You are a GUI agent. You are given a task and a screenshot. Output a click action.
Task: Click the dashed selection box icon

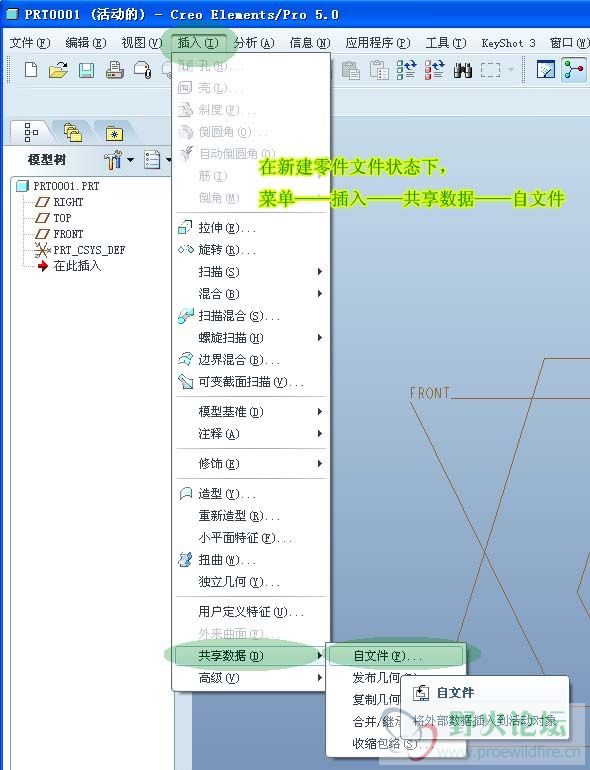pyautogui.click(x=490, y=70)
